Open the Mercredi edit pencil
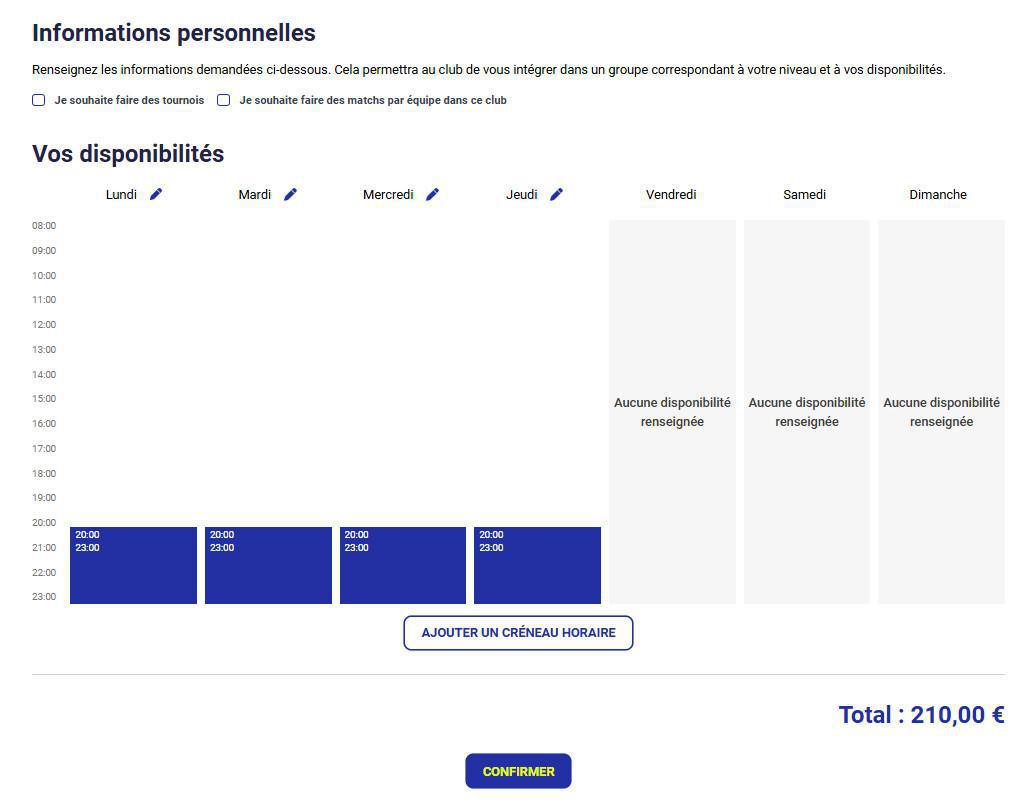The height and width of the screenshot is (805, 1031). click(432, 194)
